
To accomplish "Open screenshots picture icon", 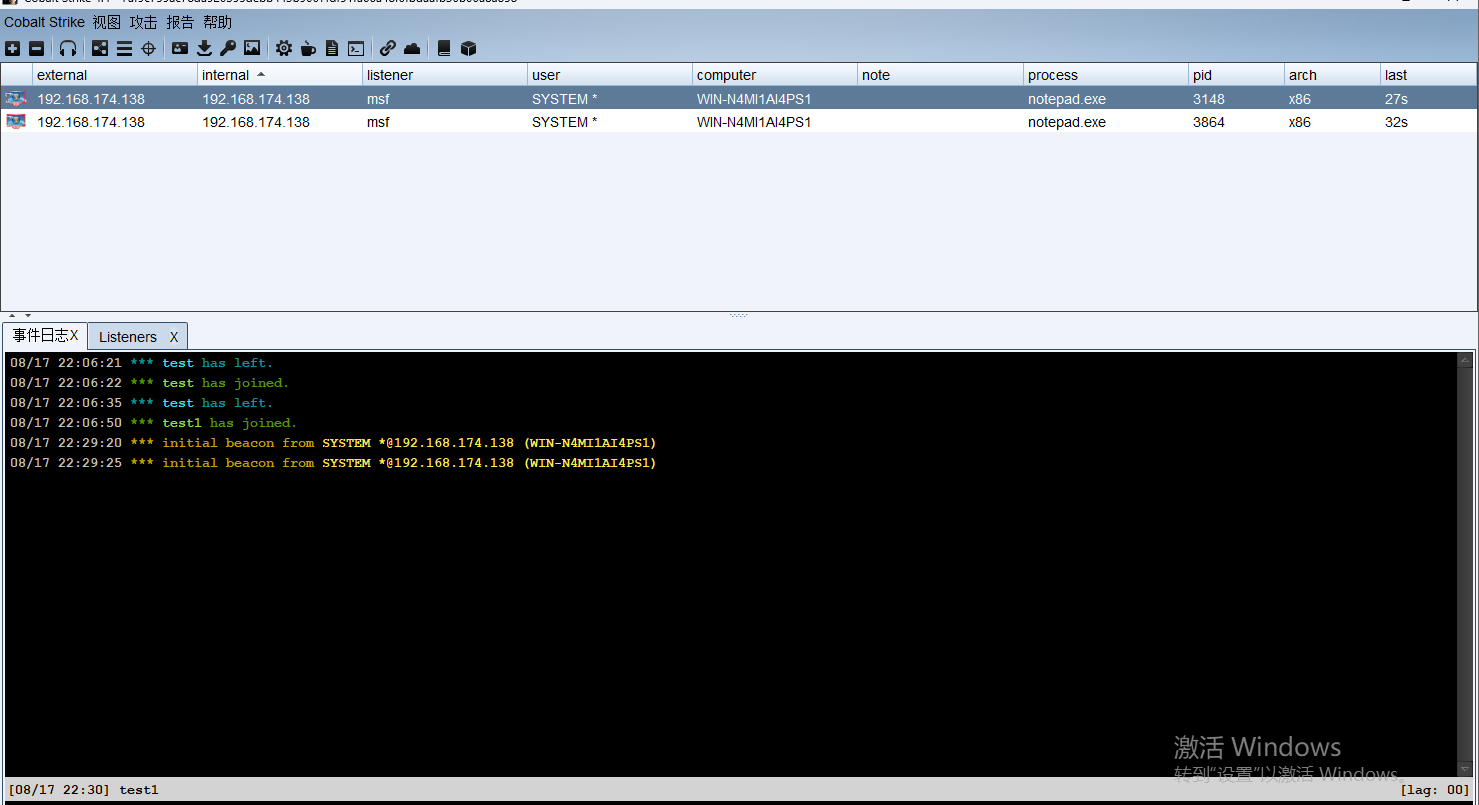I will point(252,48).
